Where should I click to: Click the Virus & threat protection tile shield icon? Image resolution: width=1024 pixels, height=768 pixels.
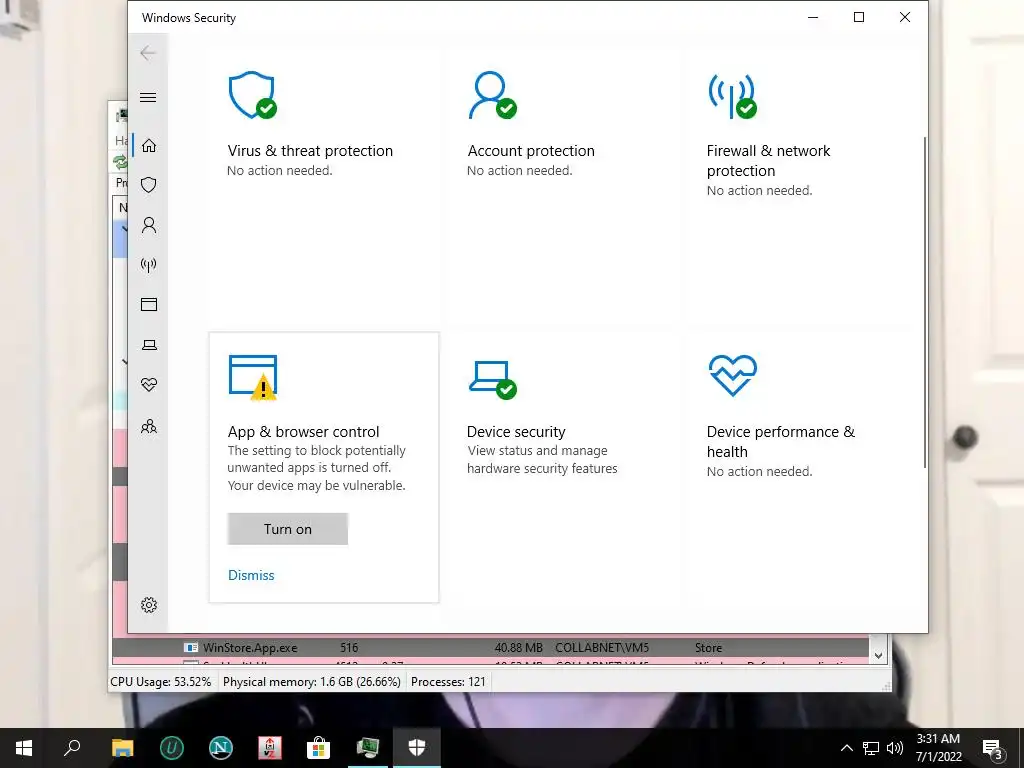252,96
